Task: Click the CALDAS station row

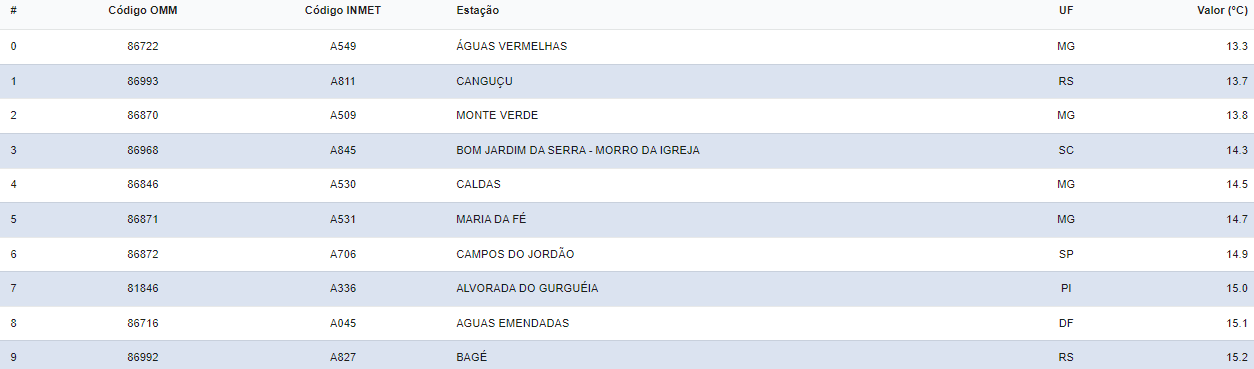Action: [627, 185]
